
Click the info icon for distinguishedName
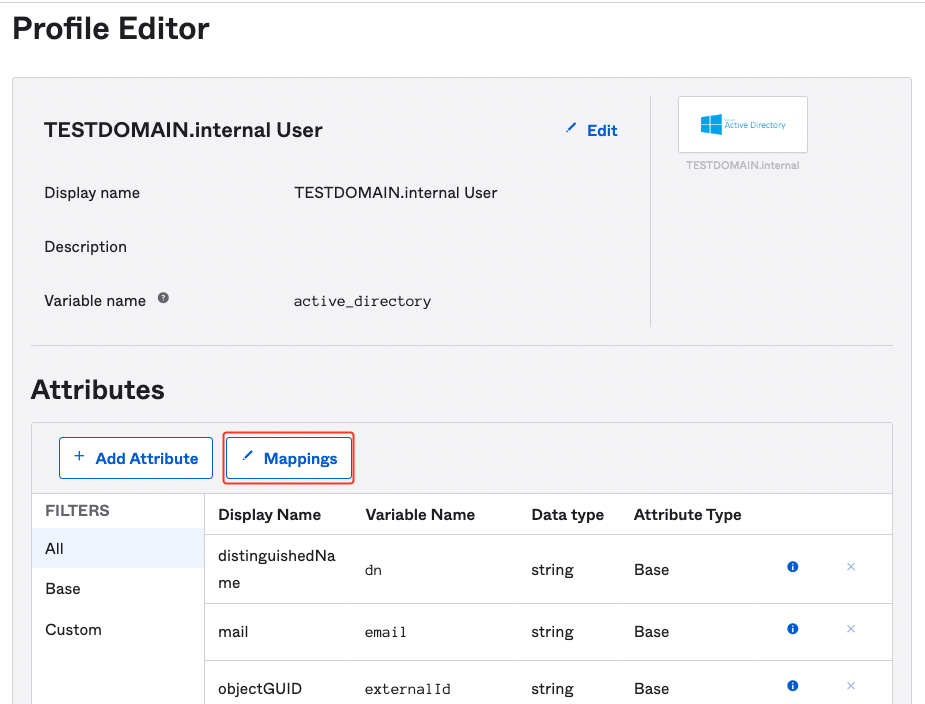(792, 567)
